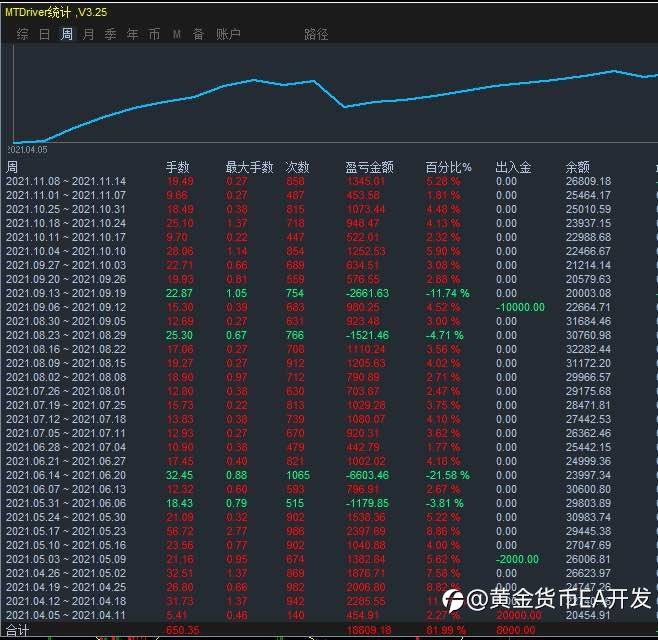The height and width of the screenshot is (640, 658).
Task: Select row 2021.05.31 ~ 2021.06.06
Action: click(329, 503)
